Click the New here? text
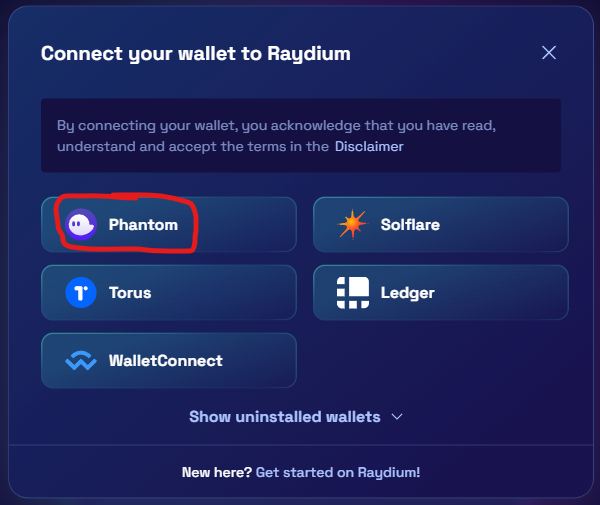This screenshot has width=600, height=505. pos(217,472)
